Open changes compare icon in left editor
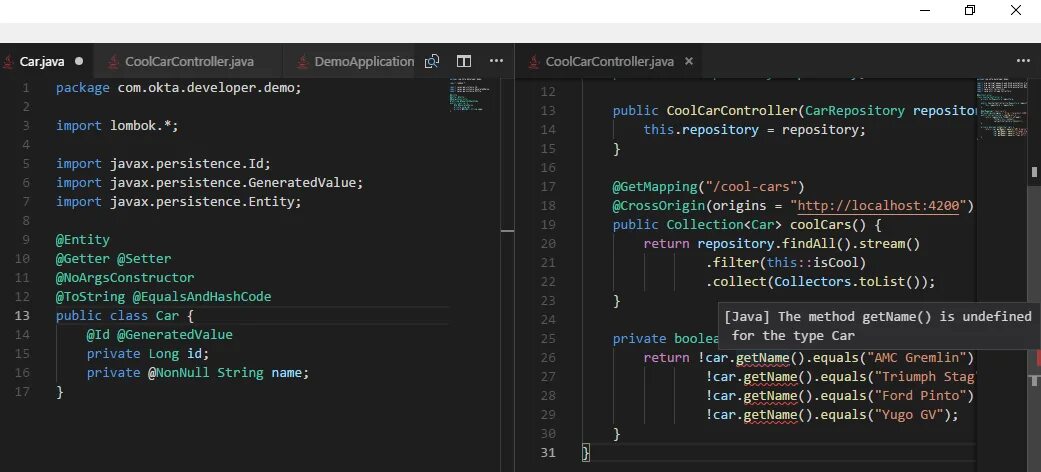The image size is (1041, 472). [432, 61]
